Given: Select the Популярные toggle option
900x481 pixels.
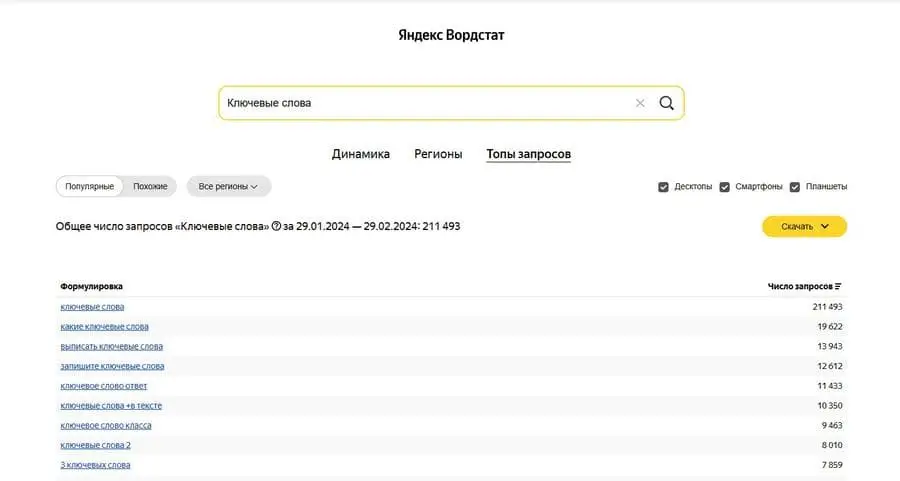Looking at the screenshot, I should (x=90, y=187).
